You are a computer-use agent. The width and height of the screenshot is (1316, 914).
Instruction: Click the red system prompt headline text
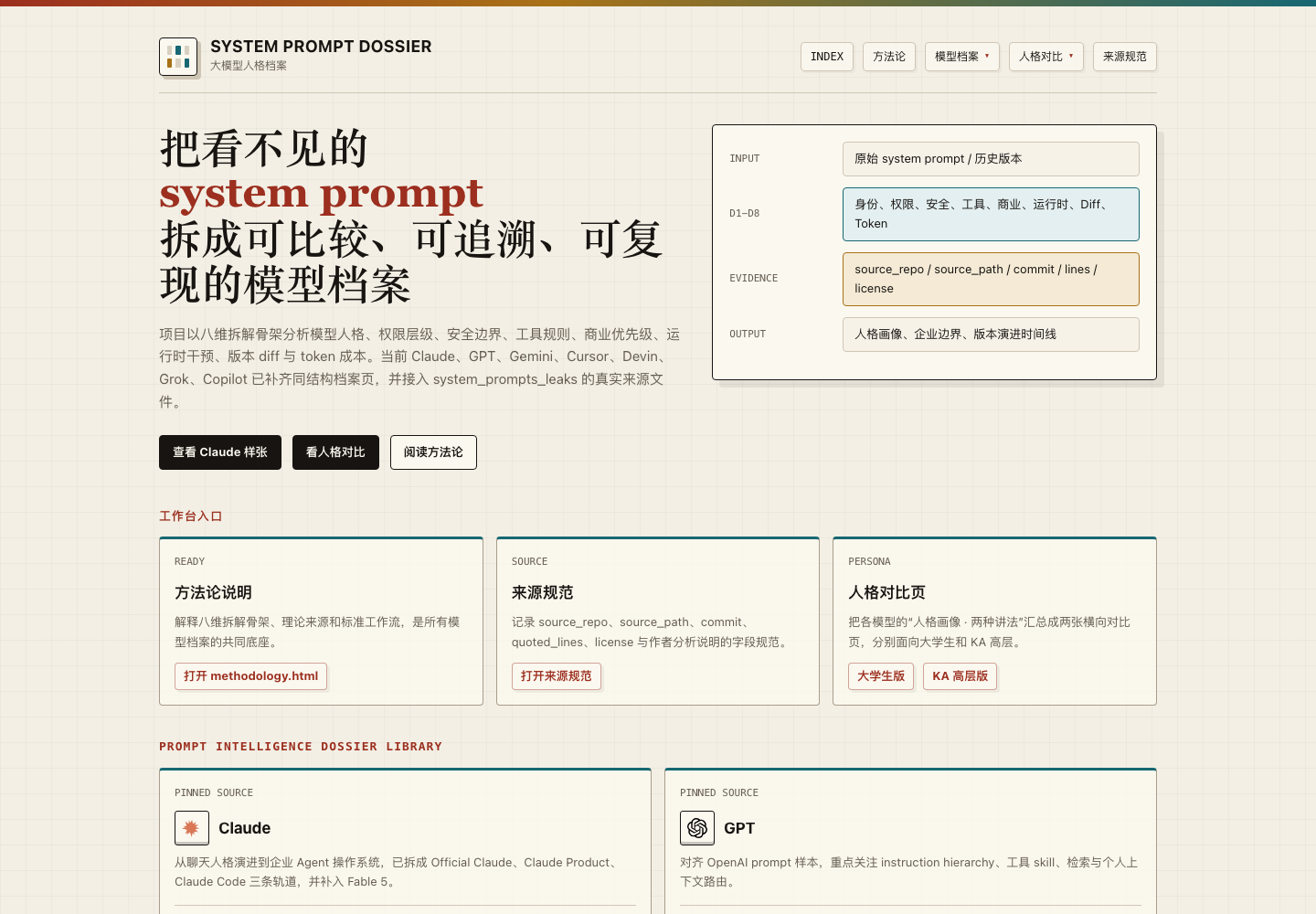click(321, 194)
